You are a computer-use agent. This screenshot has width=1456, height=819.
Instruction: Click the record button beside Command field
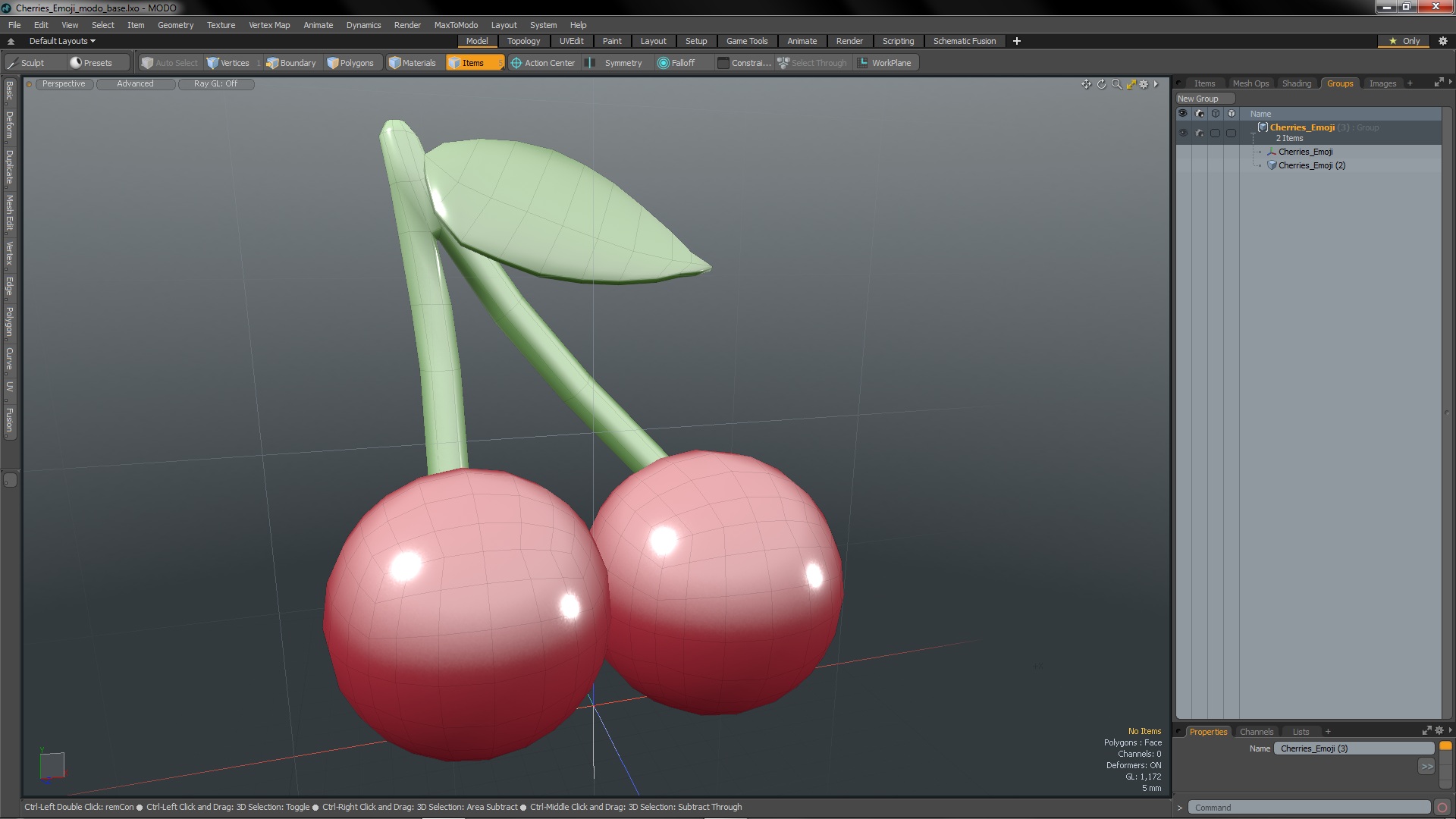1442,808
